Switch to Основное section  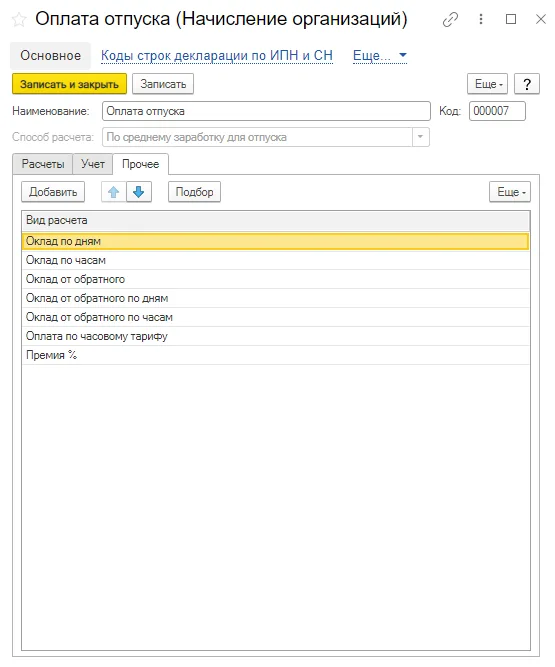click(x=51, y=56)
